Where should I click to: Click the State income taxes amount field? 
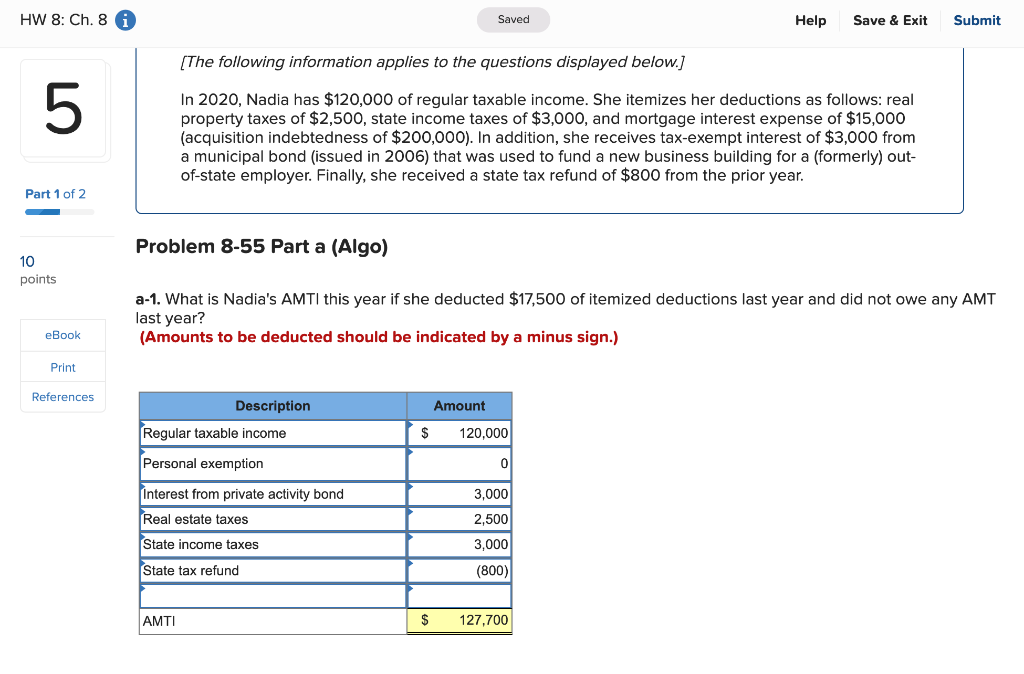pos(459,544)
